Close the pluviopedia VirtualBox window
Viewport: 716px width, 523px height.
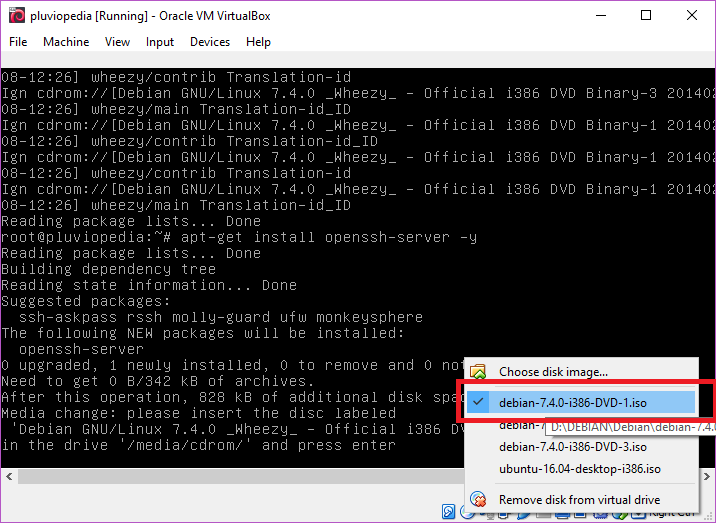(691, 16)
